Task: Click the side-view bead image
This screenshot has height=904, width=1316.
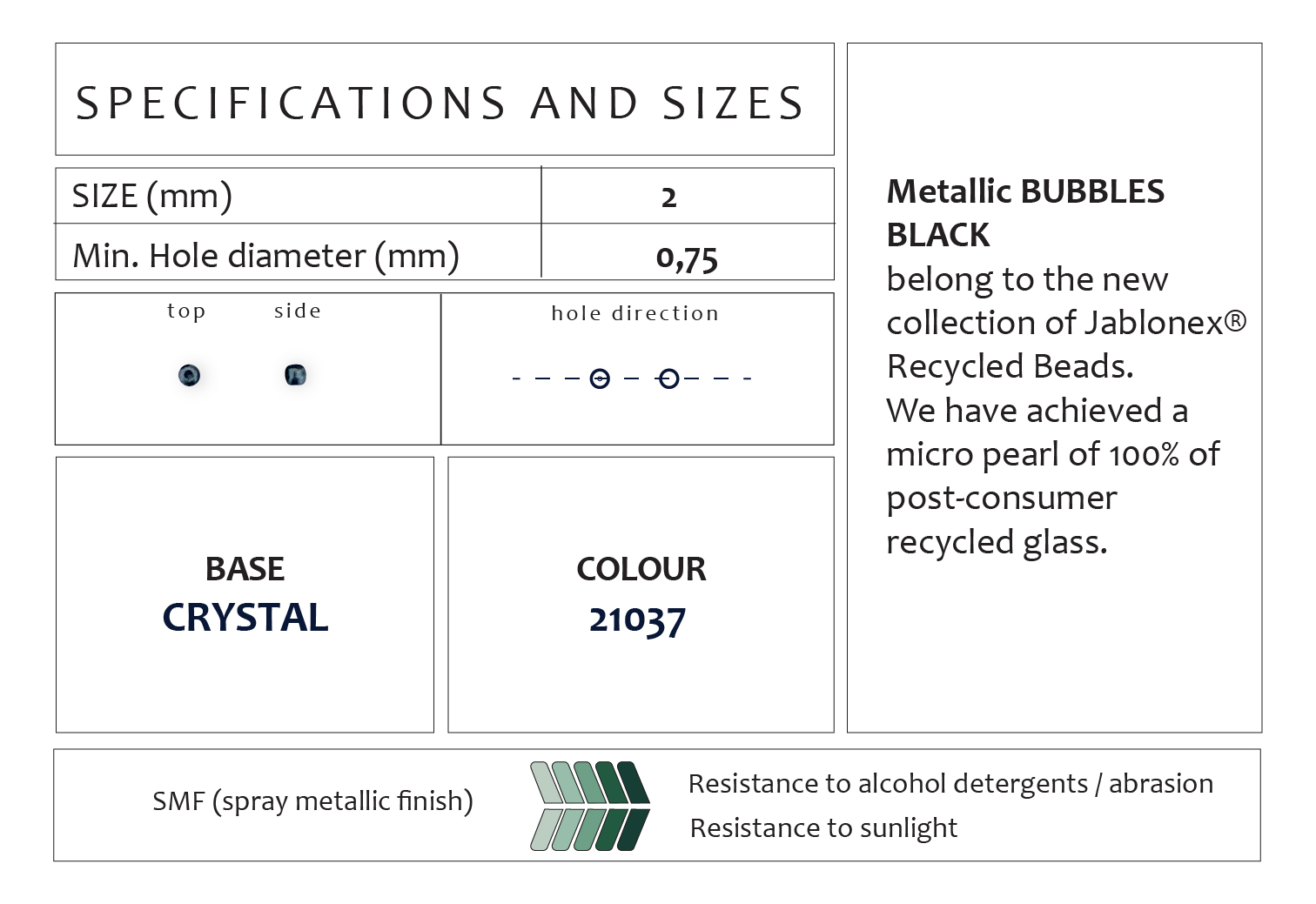Action: point(295,375)
